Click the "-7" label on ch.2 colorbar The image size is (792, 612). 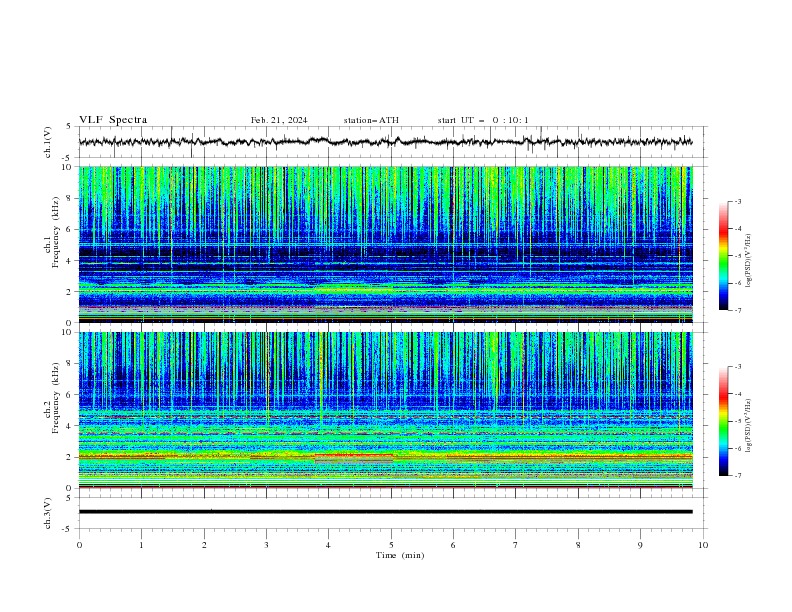[x=737, y=475]
